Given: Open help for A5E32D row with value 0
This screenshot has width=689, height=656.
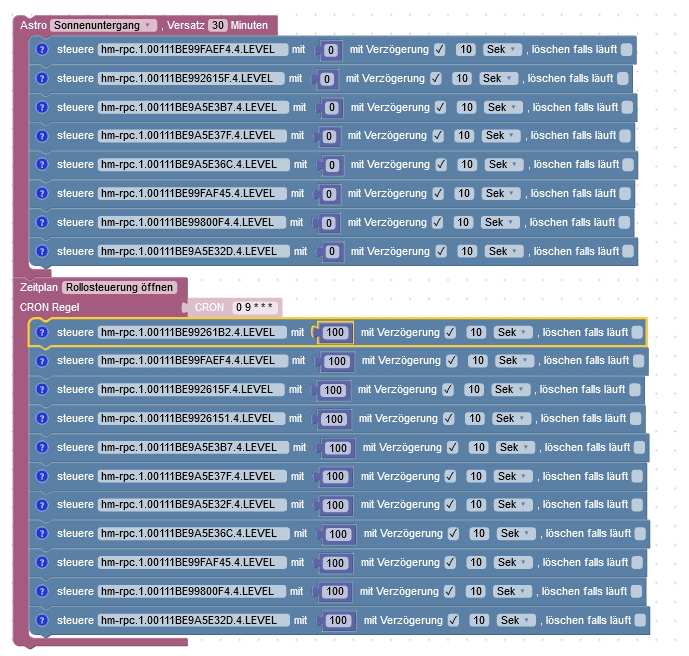Looking at the screenshot, I should [x=42, y=251].
